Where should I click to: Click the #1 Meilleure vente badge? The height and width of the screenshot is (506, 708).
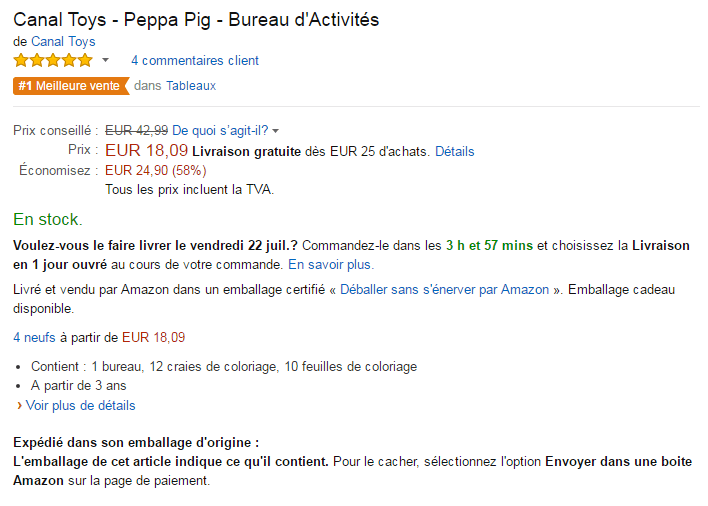pyautogui.click(x=70, y=86)
